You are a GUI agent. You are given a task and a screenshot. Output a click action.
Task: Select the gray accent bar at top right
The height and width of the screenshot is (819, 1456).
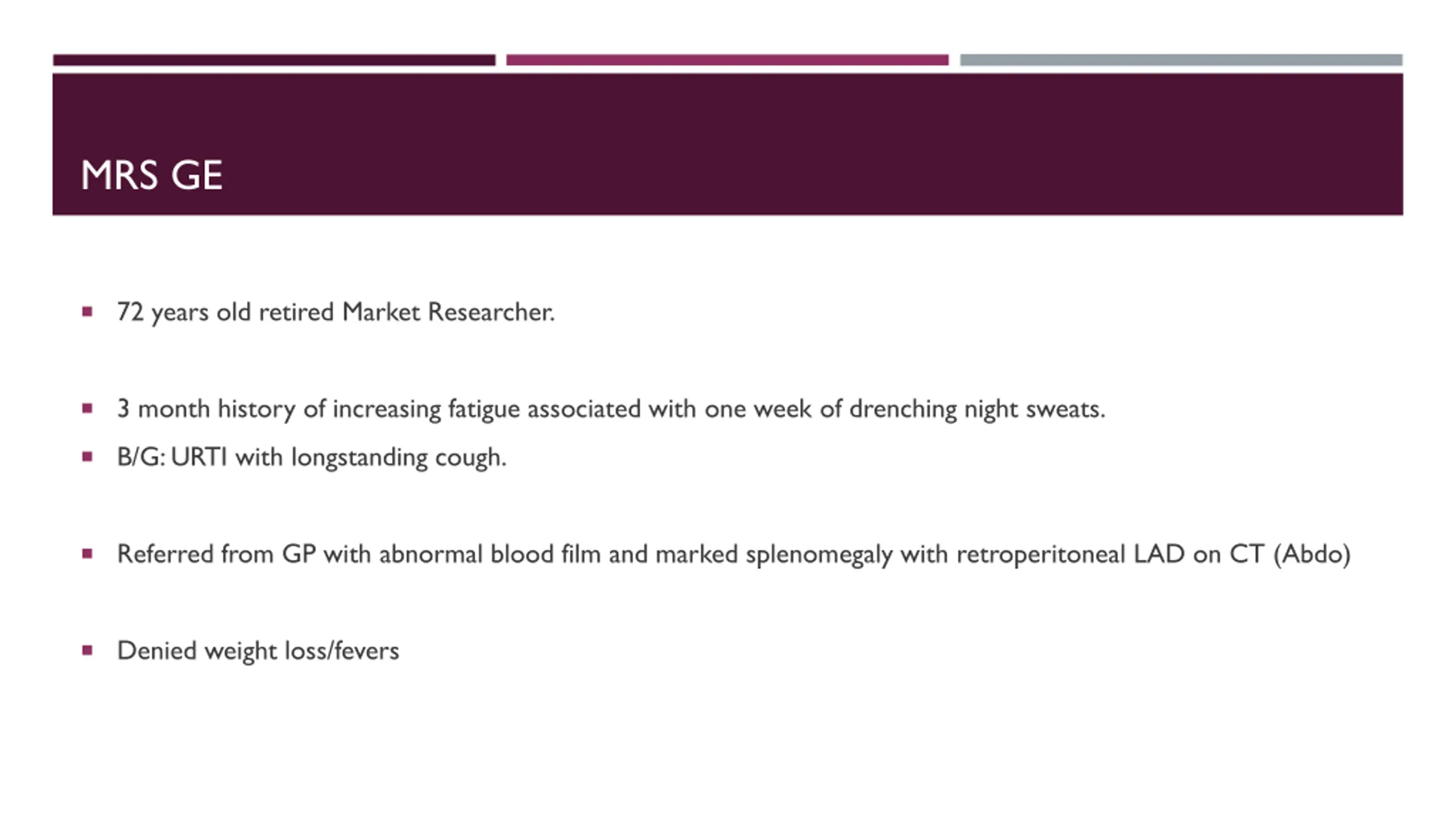1181,60
